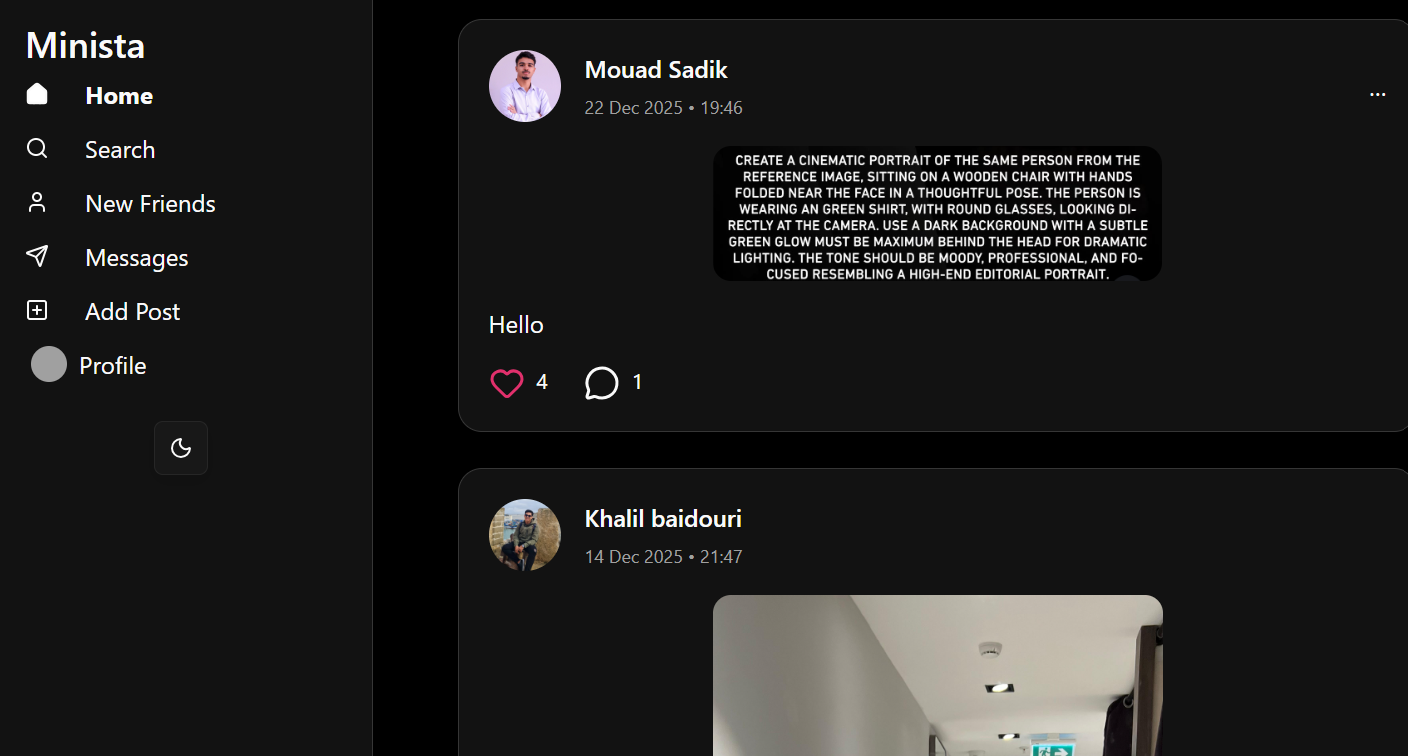
Task: Go to the Messages menu item
Action: (137, 258)
